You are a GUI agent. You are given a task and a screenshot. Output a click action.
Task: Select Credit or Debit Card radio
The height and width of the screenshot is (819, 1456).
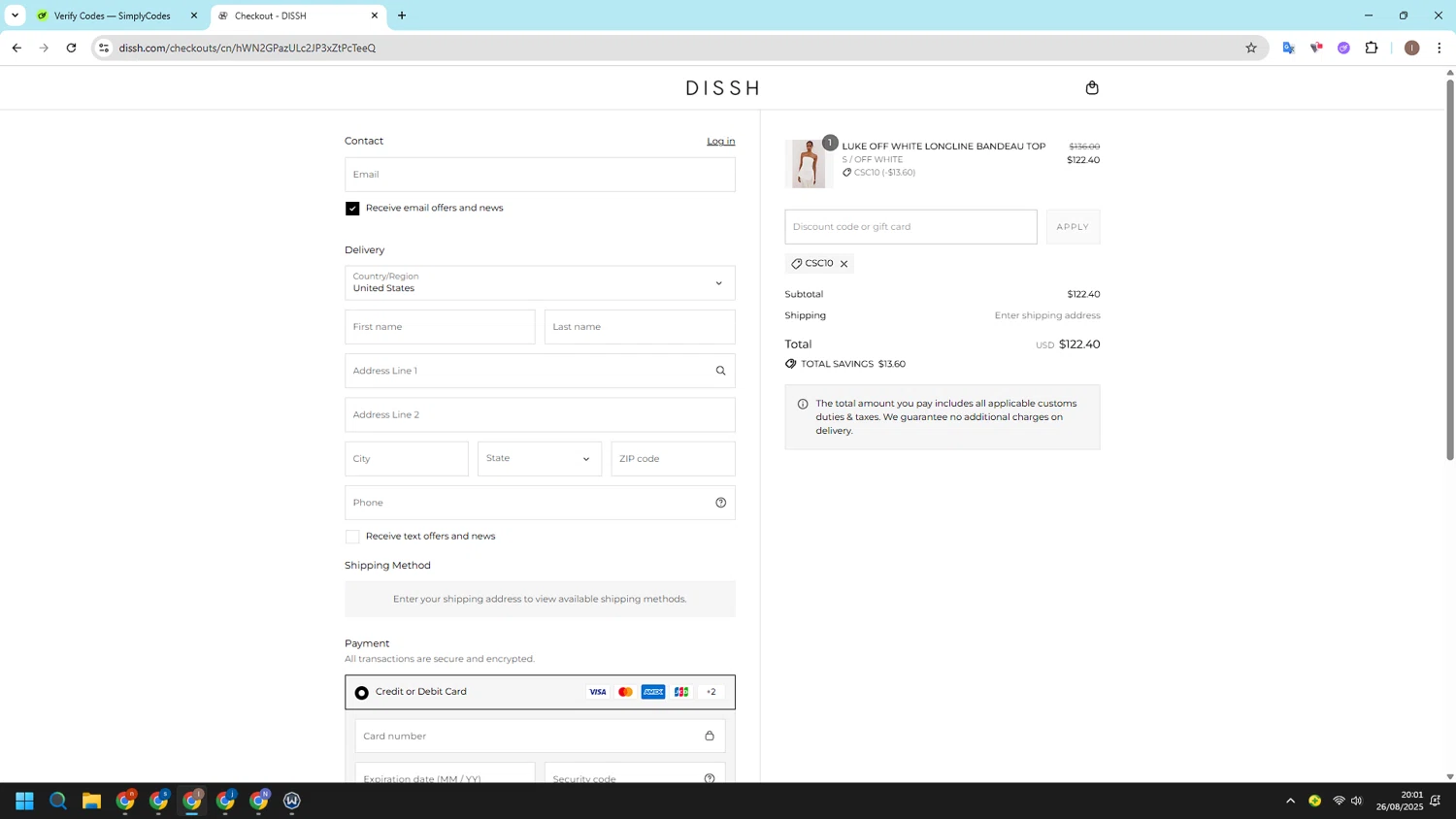click(x=362, y=693)
